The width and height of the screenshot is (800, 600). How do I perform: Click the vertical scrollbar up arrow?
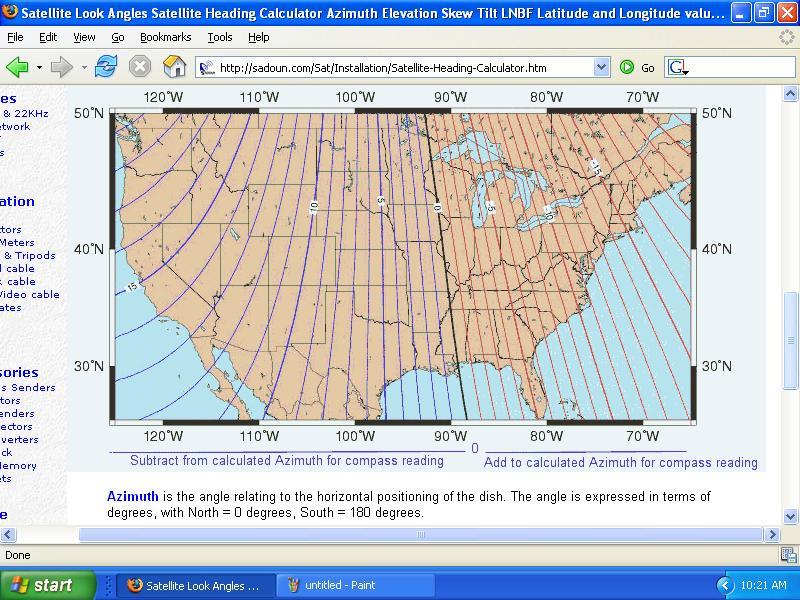pos(790,94)
